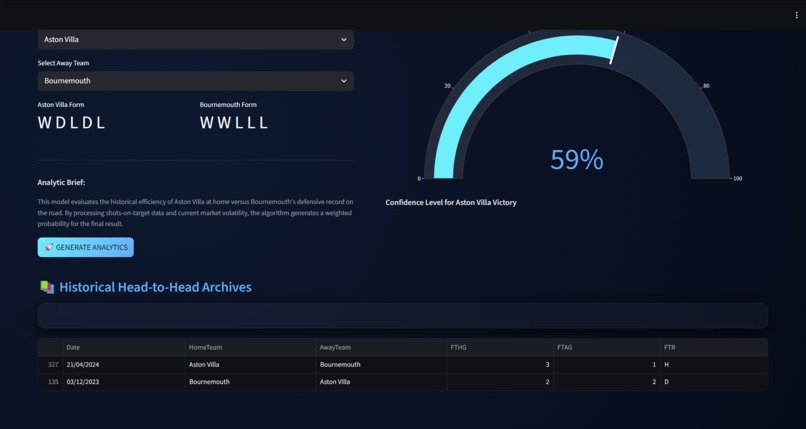Select row index 327
Image resolution: width=806 pixels, height=429 pixels.
[50, 365]
